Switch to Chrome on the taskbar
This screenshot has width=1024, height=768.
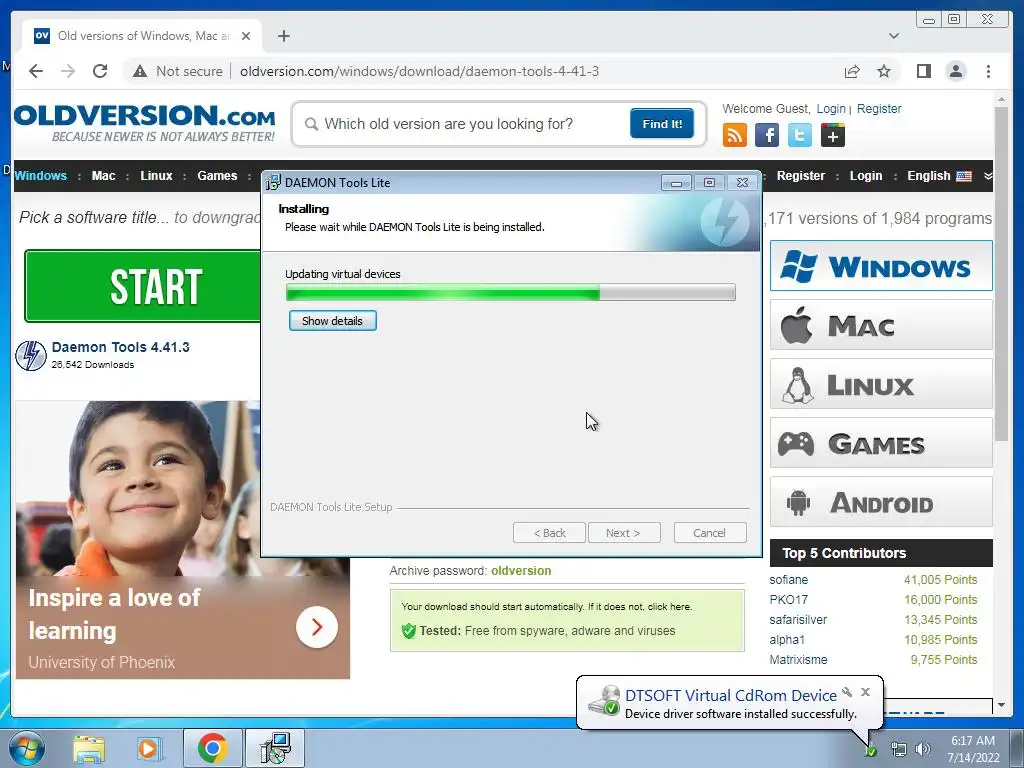click(213, 748)
